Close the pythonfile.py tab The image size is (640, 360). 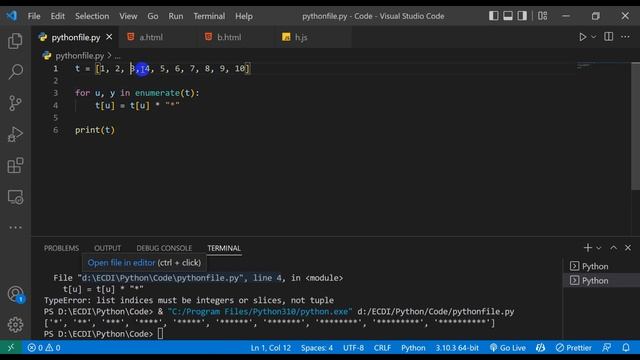pos(109,37)
